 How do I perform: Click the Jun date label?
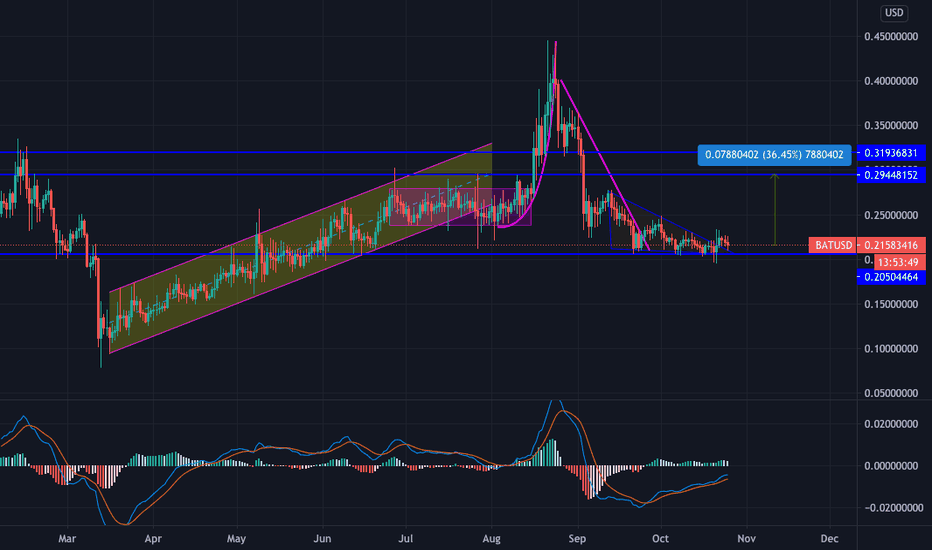322,539
